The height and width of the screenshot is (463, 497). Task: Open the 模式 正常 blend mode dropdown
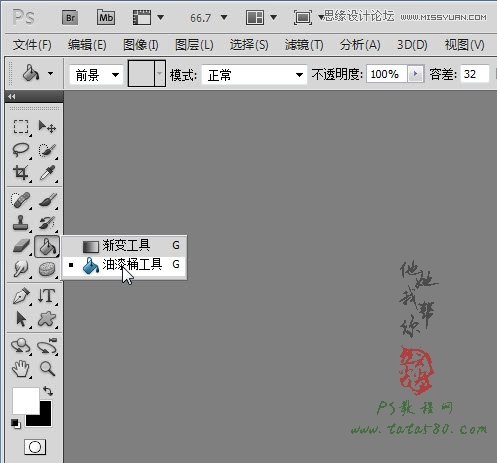[x=254, y=75]
